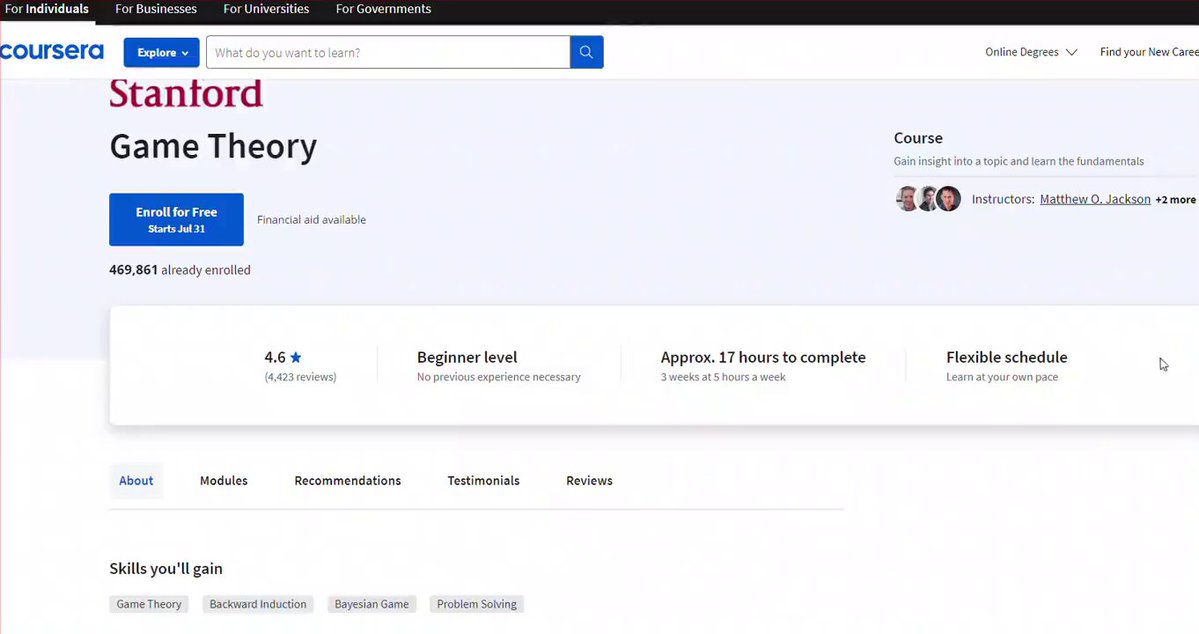Click the Financial aid available link

[311, 220]
